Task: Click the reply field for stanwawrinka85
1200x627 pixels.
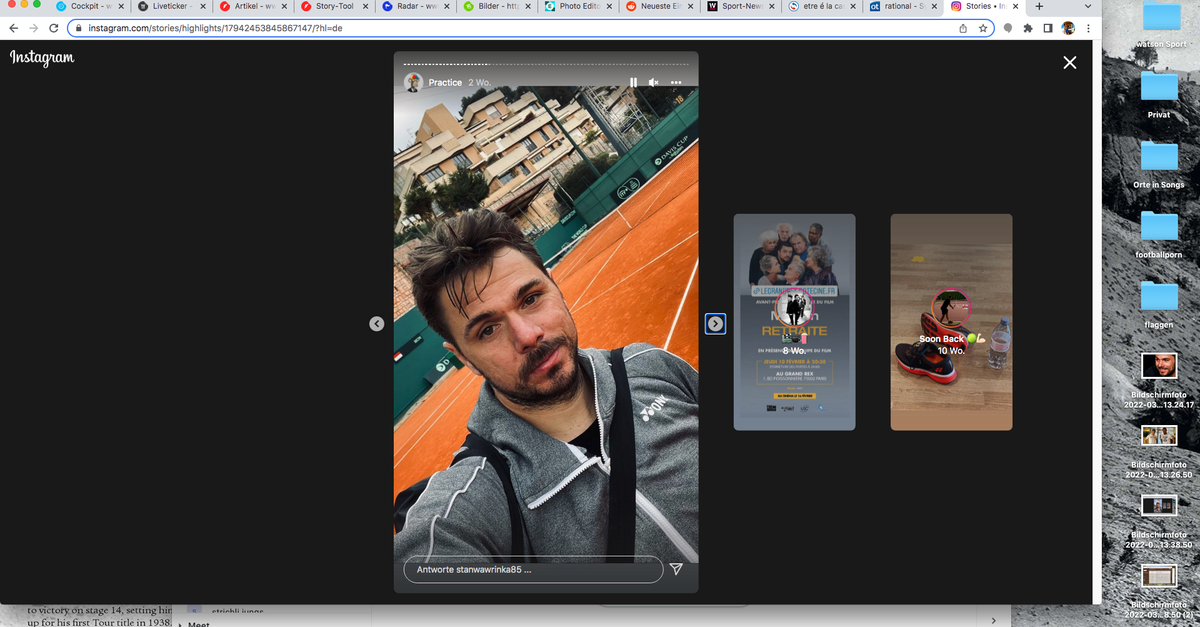Action: tap(532, 569)
